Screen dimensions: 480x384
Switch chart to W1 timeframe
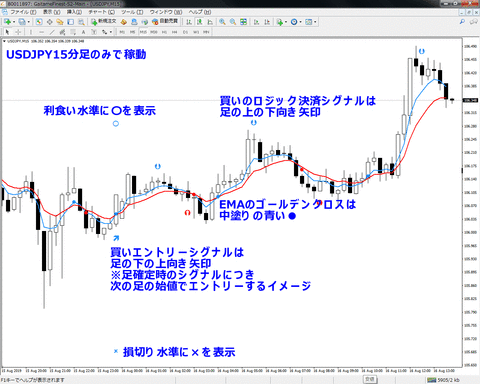196,32
